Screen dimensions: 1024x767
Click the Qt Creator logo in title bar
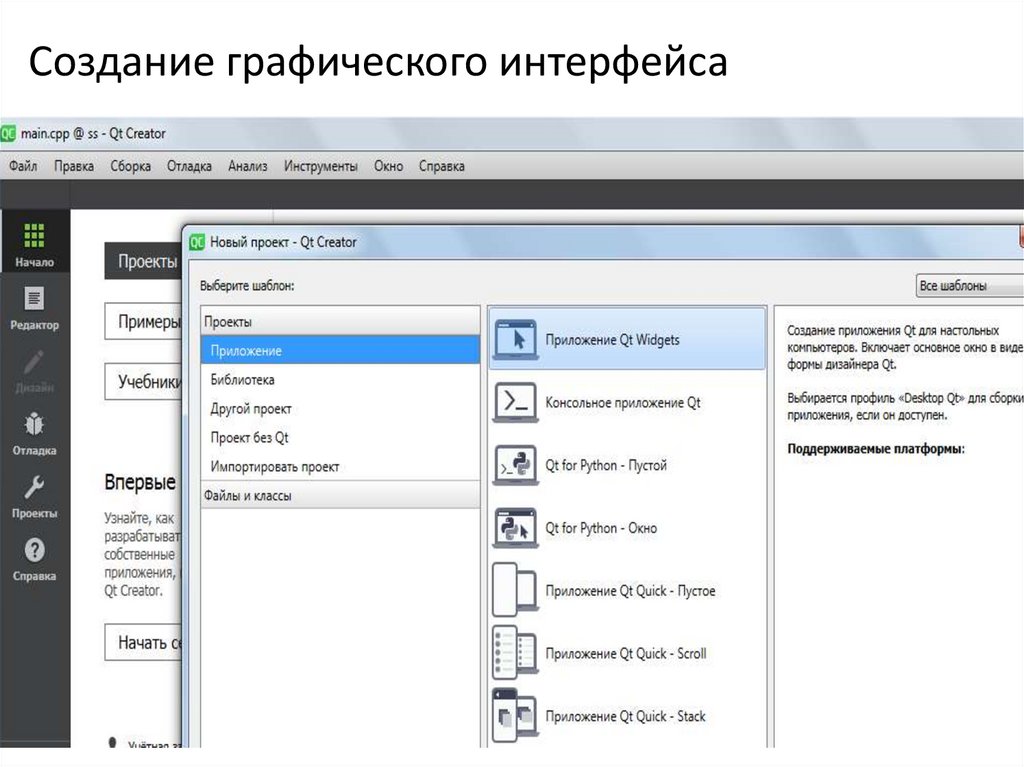click(8, 133)
